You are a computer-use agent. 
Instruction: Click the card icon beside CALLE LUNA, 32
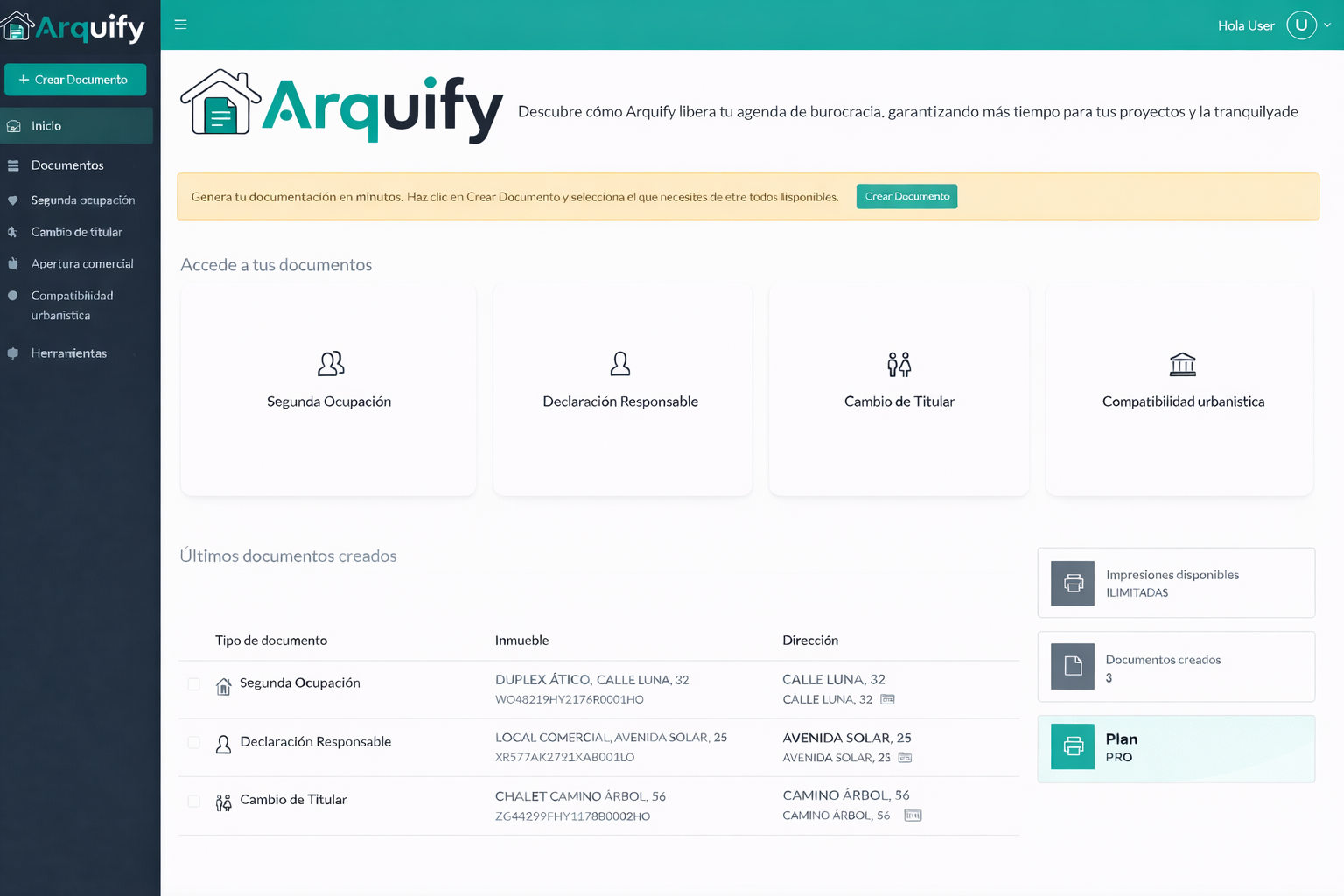click(887, 699)
